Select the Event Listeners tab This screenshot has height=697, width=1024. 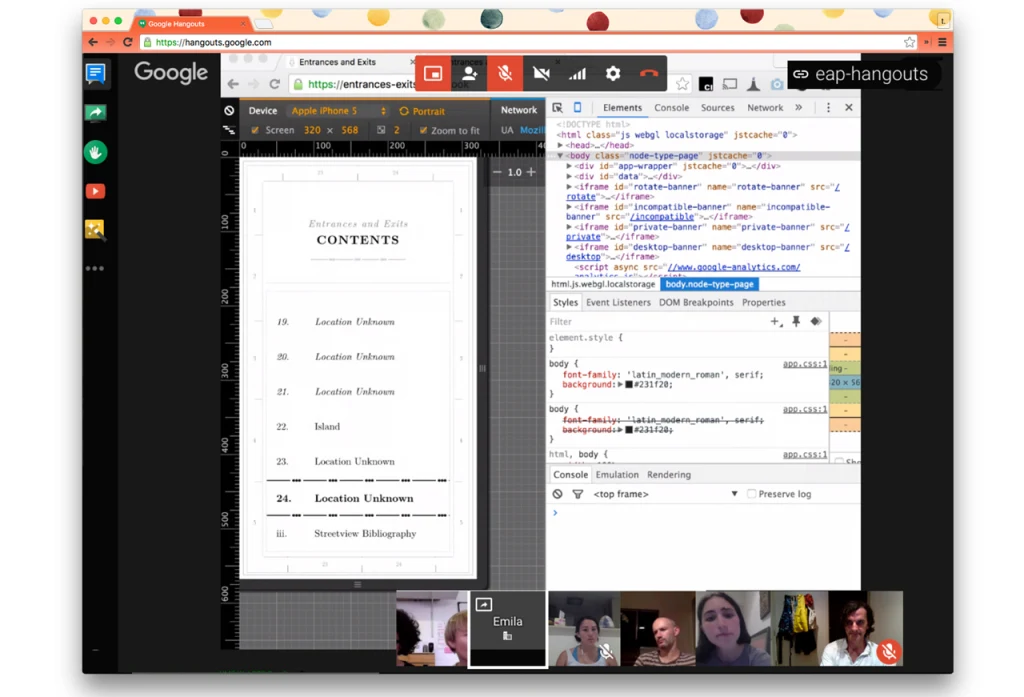(x=618, y=302)
